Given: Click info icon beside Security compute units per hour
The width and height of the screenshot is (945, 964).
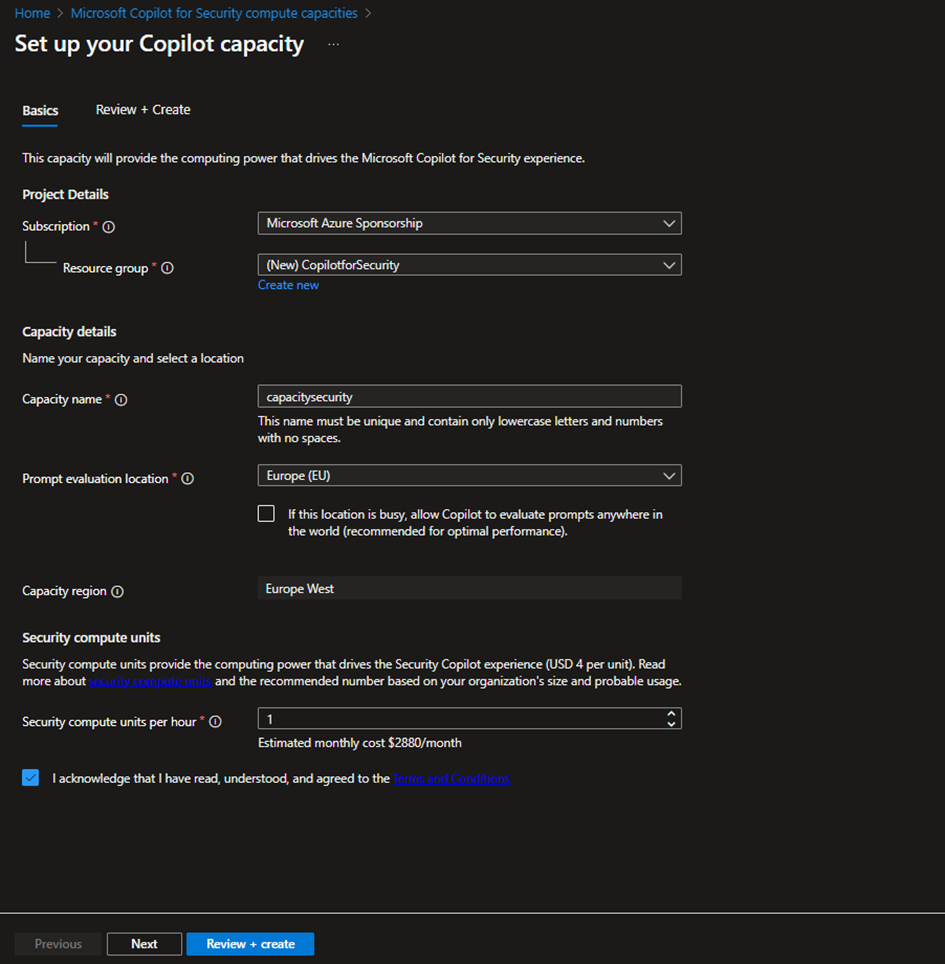Looking at the screenshot, I should point(215,722).
